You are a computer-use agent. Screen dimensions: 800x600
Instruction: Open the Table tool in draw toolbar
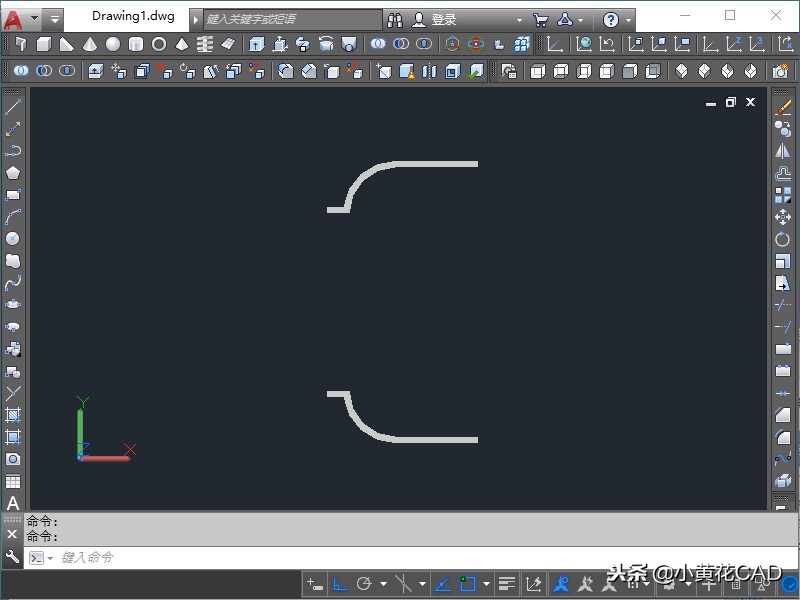coord(13,481)
